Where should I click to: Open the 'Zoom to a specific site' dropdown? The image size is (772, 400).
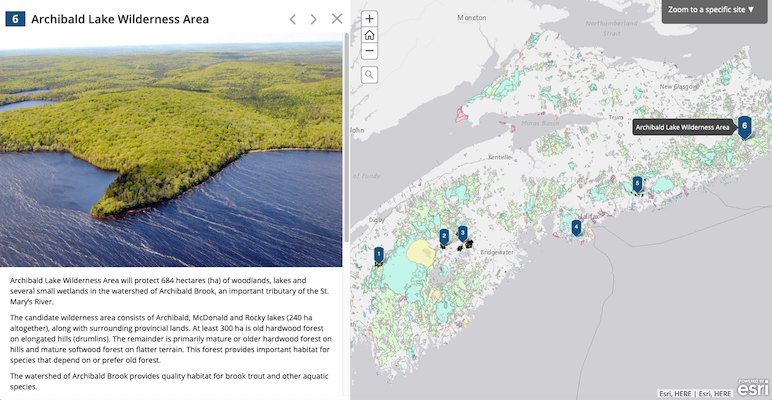(711, 10)
